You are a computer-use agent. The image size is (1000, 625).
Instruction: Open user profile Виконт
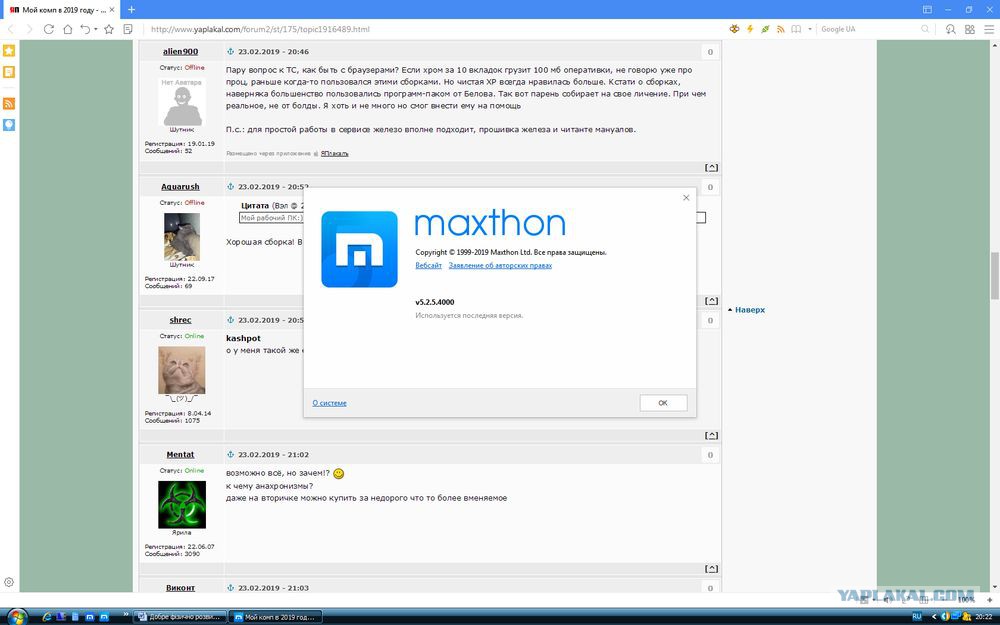(x=180, y=588)
